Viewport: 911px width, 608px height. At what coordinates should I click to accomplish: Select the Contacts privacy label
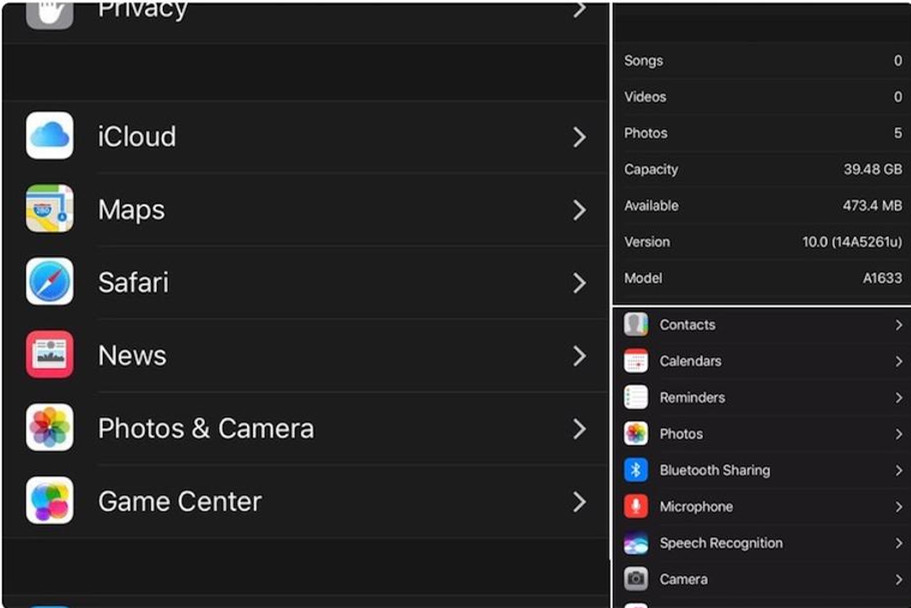(x=687, y=325)
